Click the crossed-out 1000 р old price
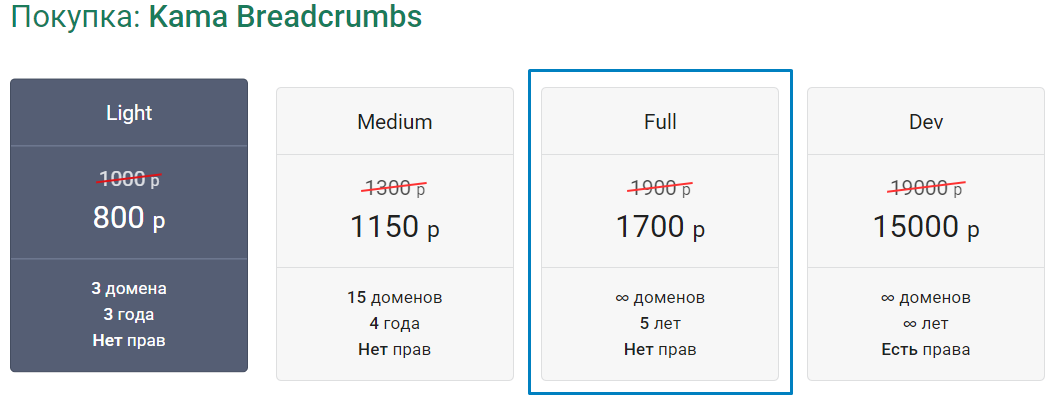Image resolution: width=1061 pixels, height=400 pixels. 129,179
